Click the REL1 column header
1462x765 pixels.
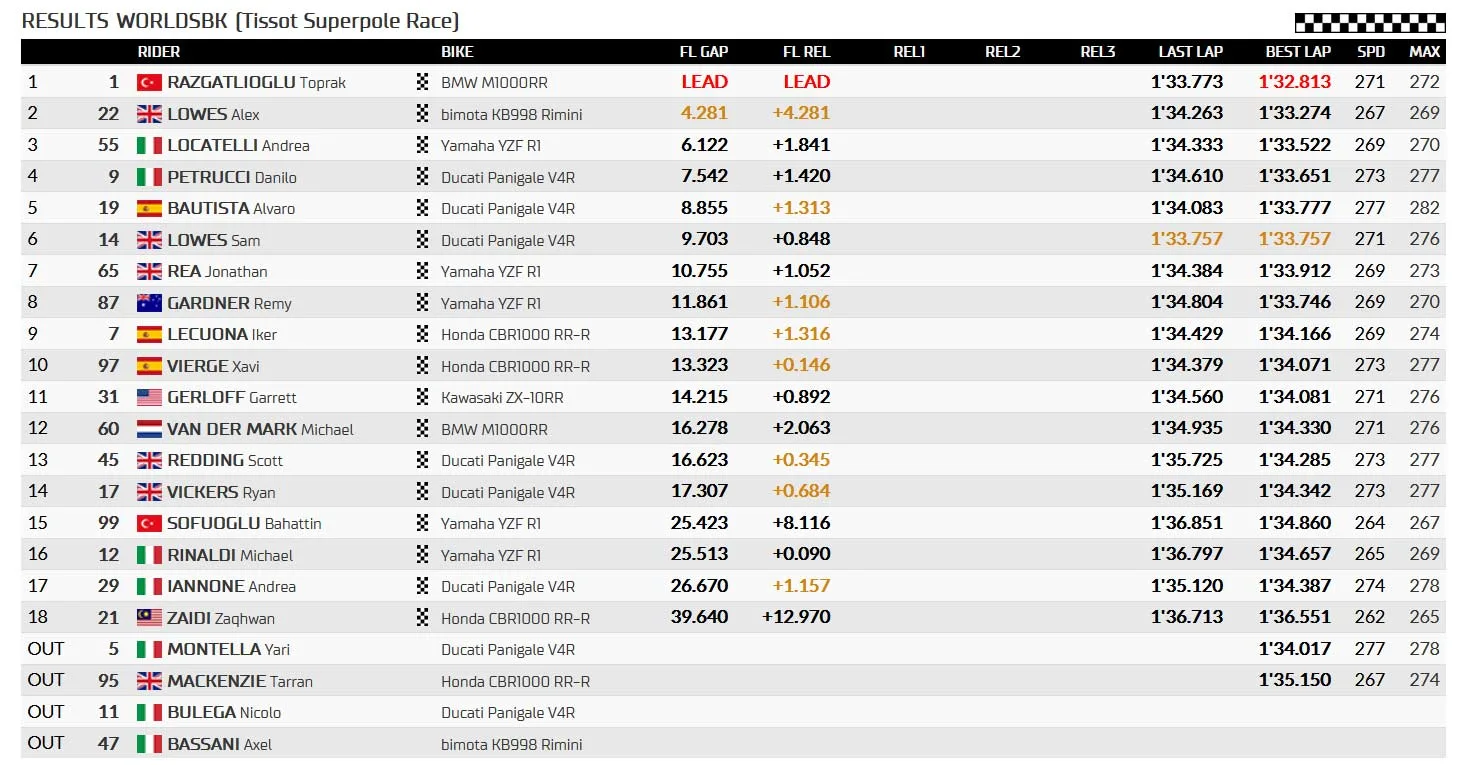pos(909,52)
